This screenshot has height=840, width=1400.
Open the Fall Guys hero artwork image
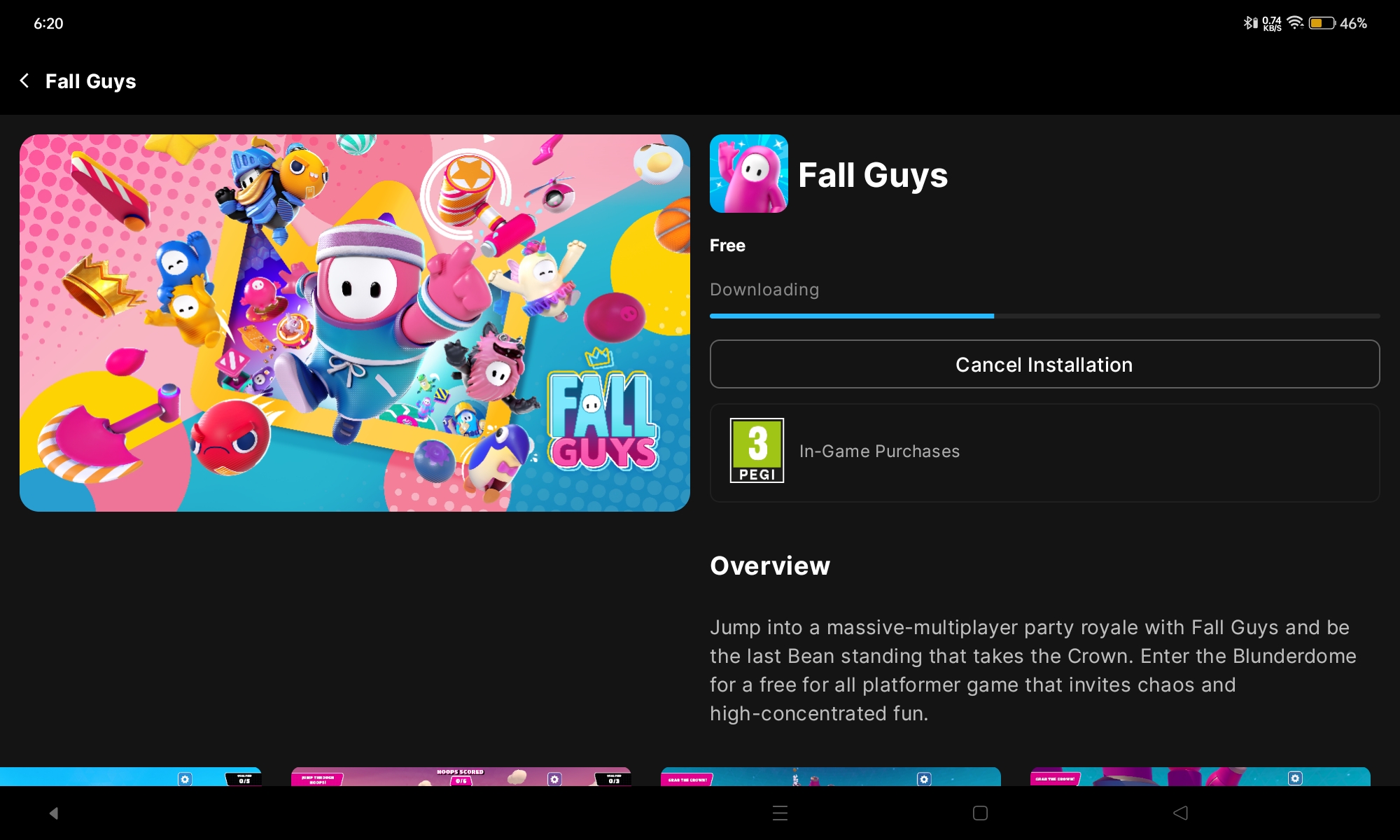[354, 323]
